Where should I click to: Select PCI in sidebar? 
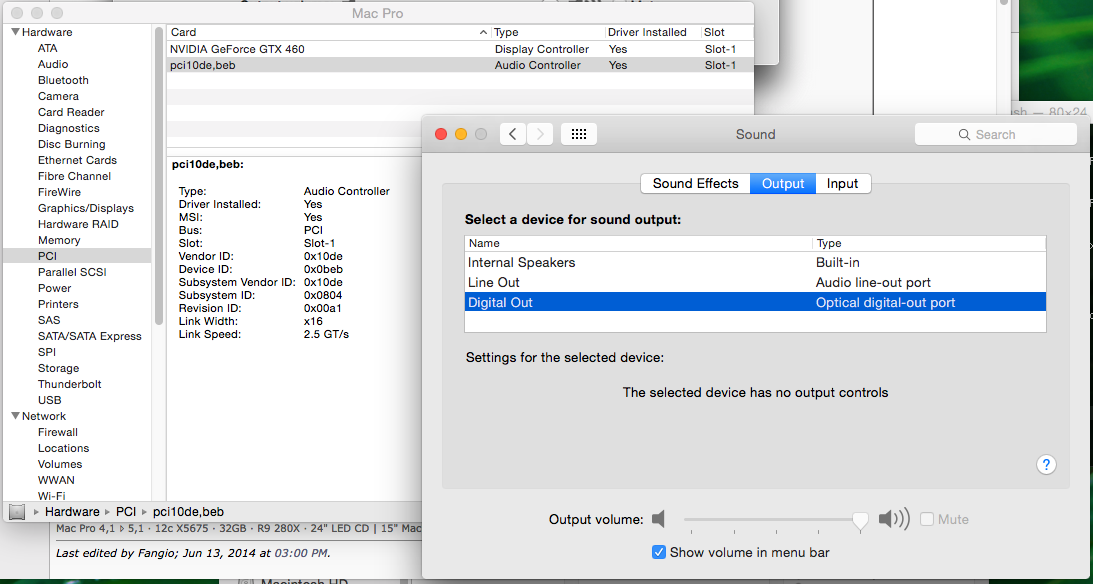pos(47,256)
